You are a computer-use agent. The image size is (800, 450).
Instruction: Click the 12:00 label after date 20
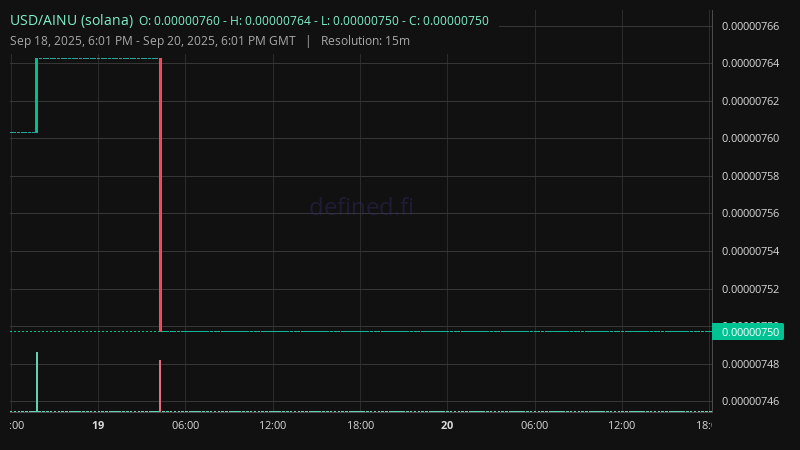pos(621,425)
